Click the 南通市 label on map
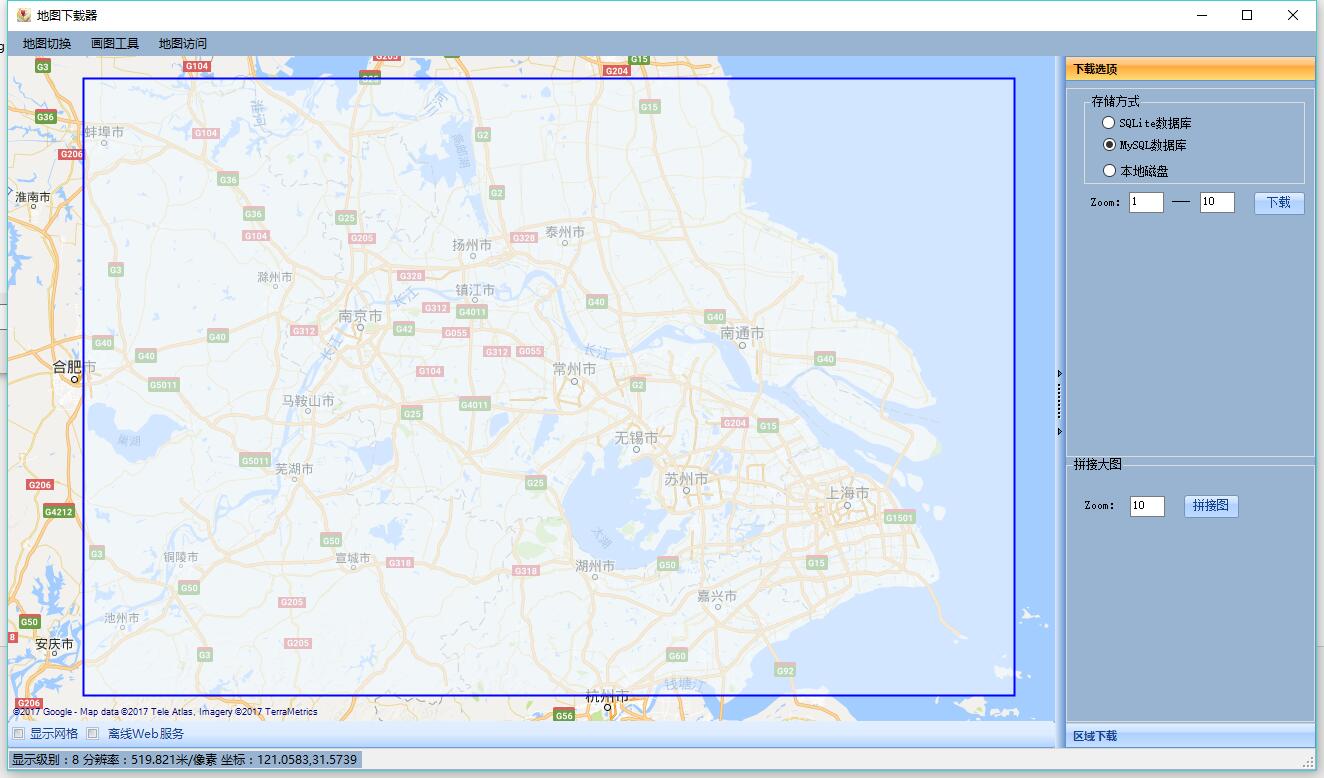Viewport: 1324px width, 778px height. point(742,333)
